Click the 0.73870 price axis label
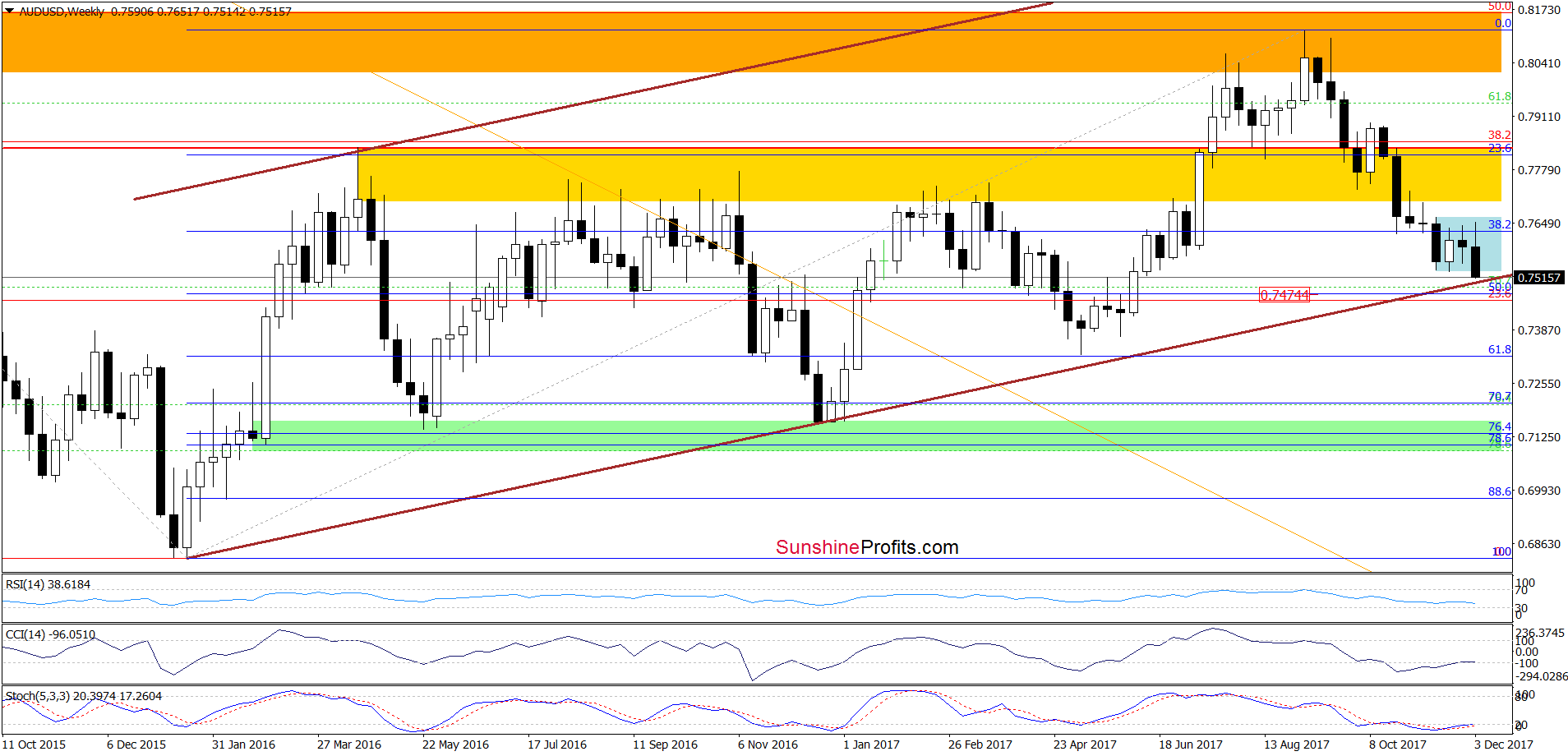Viewport: 1568px width, 756px height. tap(1538, 330)
